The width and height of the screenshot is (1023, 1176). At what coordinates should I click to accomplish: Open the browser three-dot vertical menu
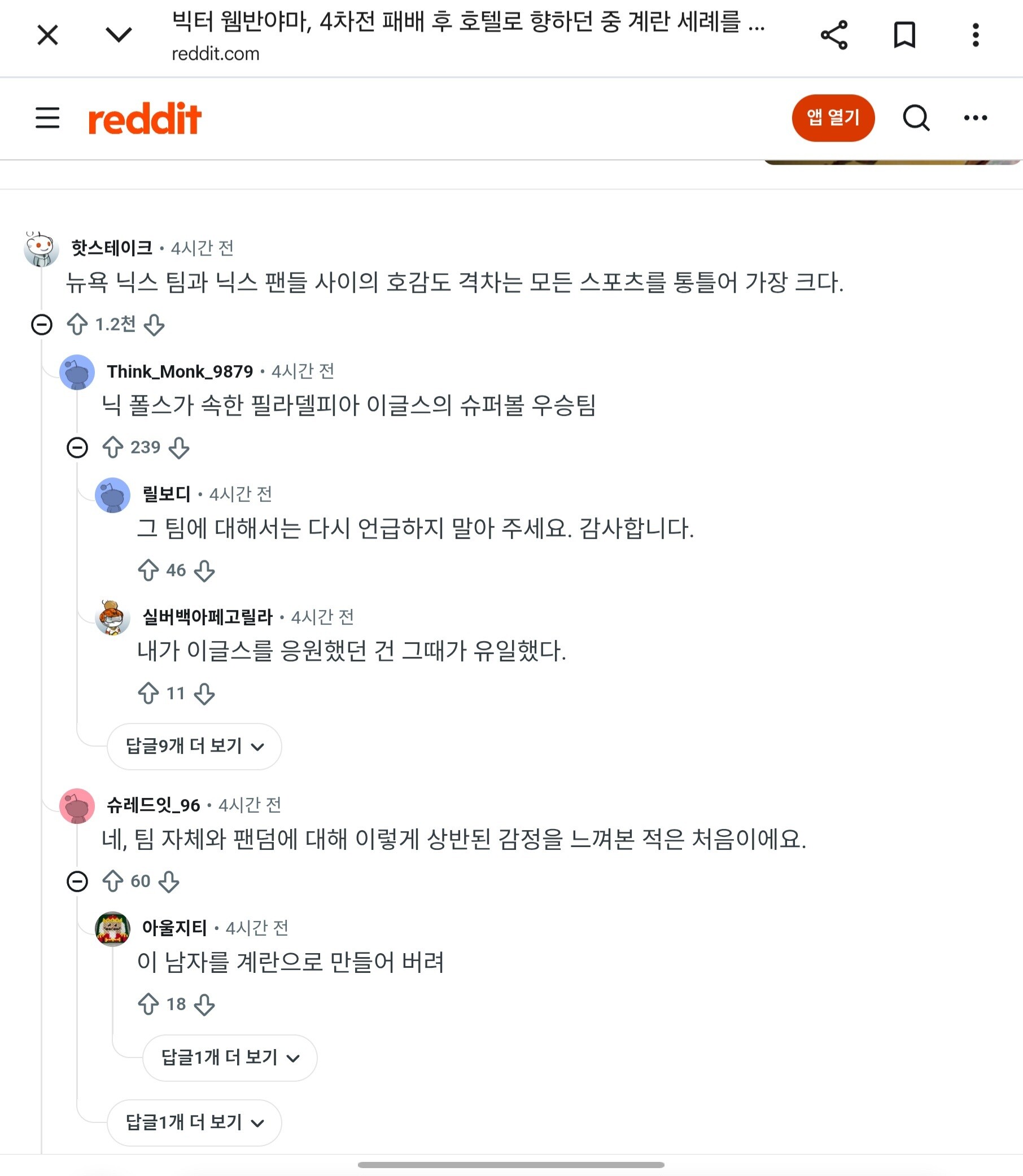point(976,36)
